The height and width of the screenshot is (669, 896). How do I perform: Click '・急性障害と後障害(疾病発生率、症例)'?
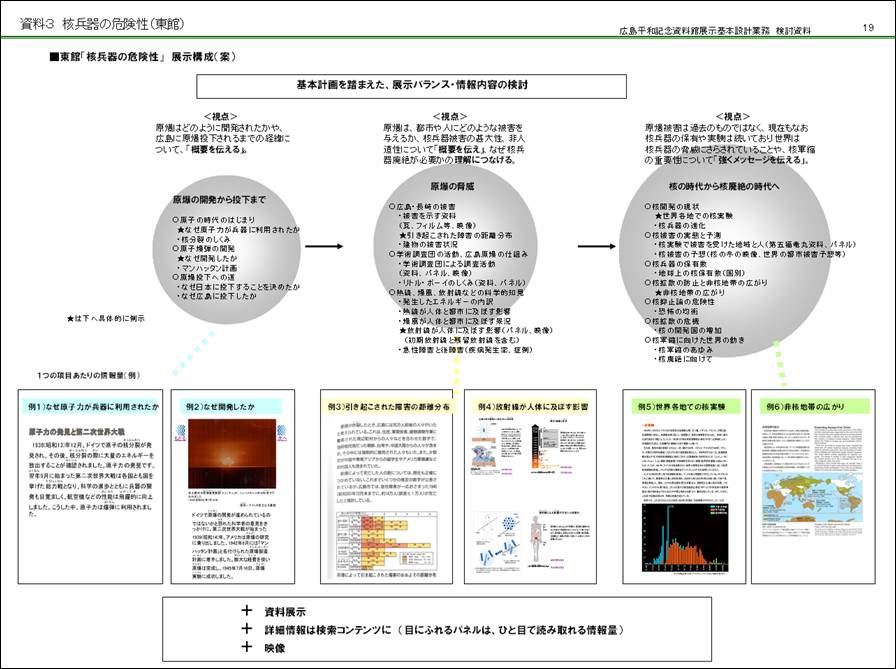pos(465,350)
